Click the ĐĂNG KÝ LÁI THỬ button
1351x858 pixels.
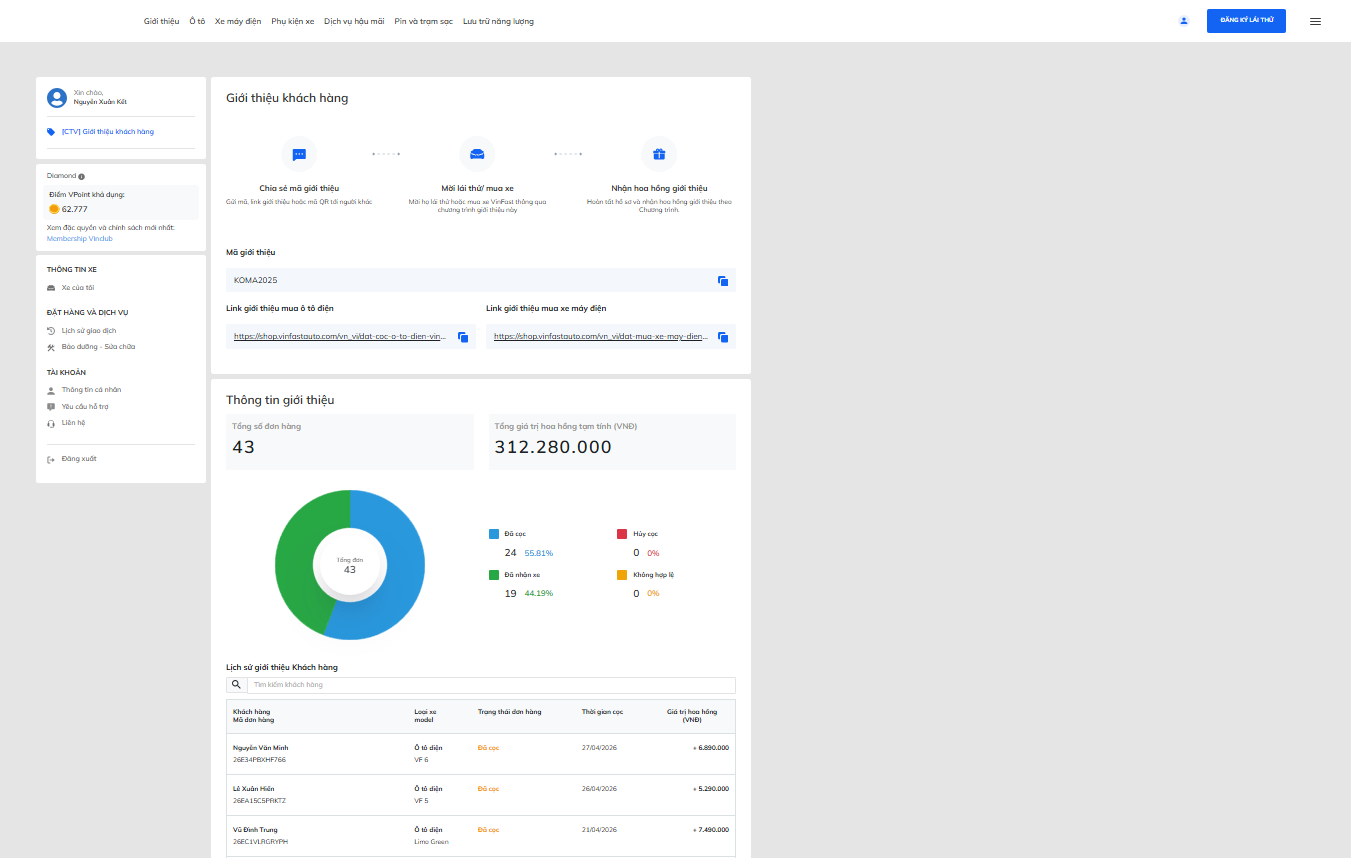click(x=1246, y=21)
